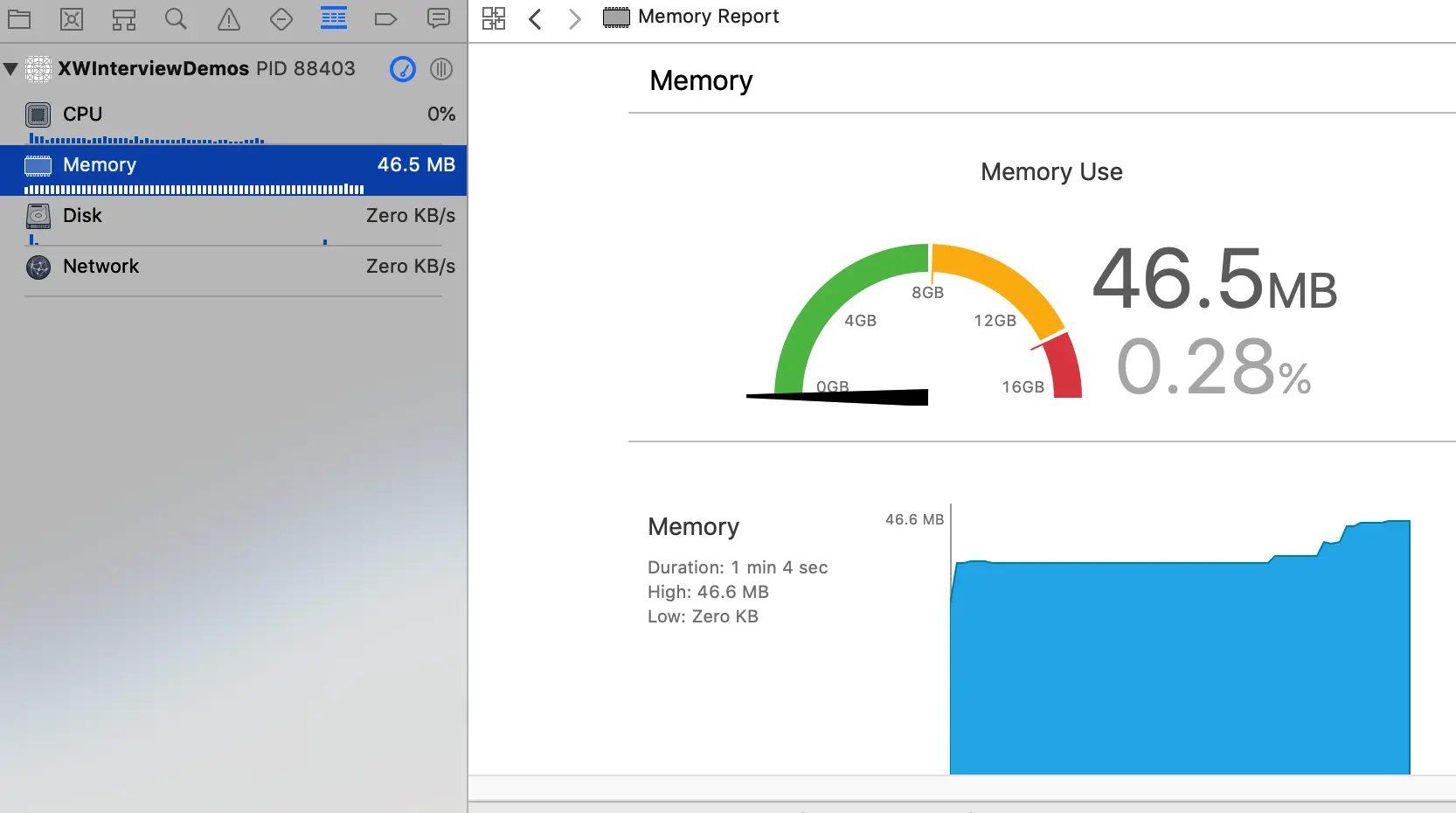The height and width of the screenshot is (813, 1456).
Task: Select the CPU label in the sidebar
Action: coord(83,115)
